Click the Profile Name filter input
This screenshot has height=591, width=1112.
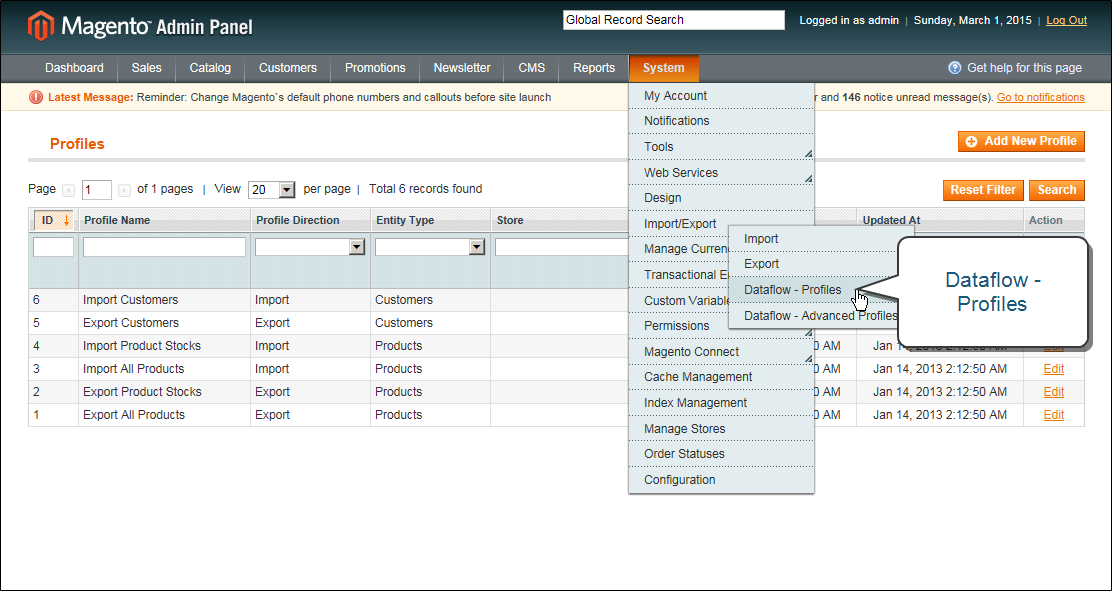coord(165,247)
